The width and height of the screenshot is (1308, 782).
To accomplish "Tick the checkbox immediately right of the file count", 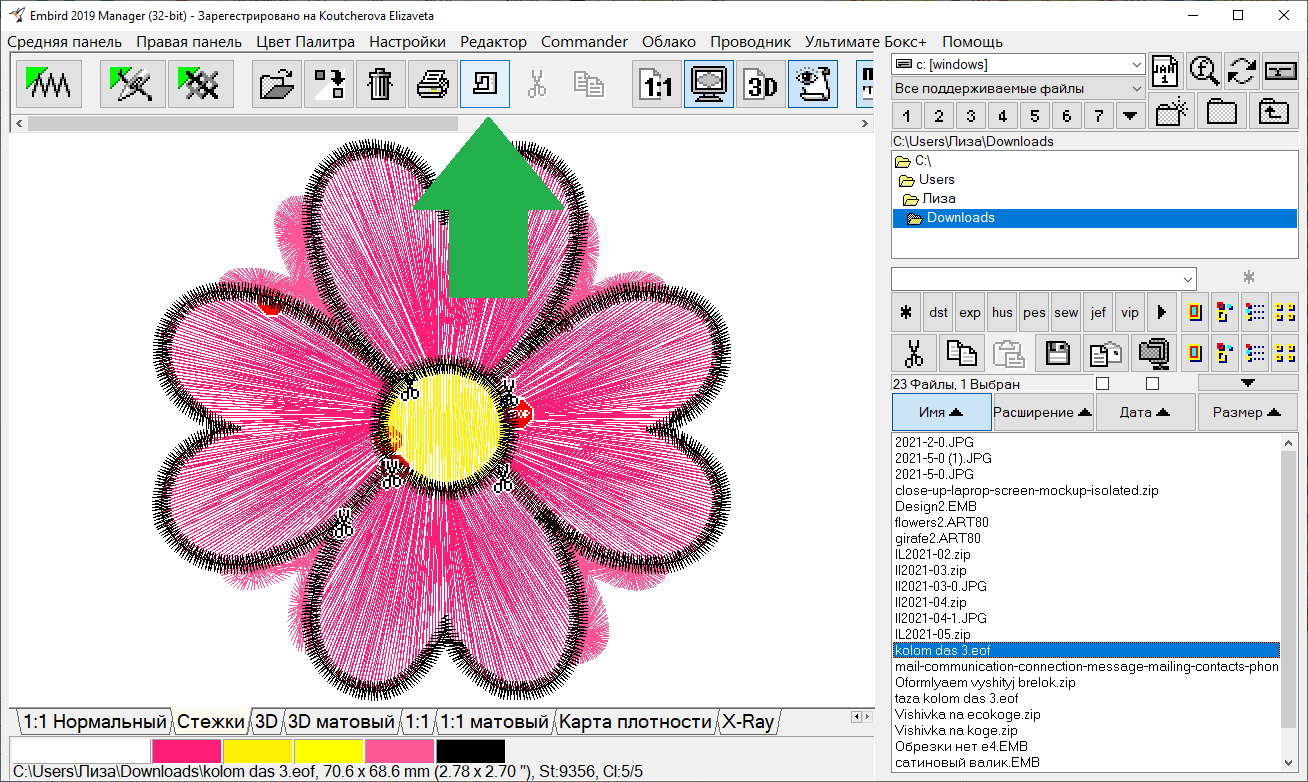I will [1102, 384].
